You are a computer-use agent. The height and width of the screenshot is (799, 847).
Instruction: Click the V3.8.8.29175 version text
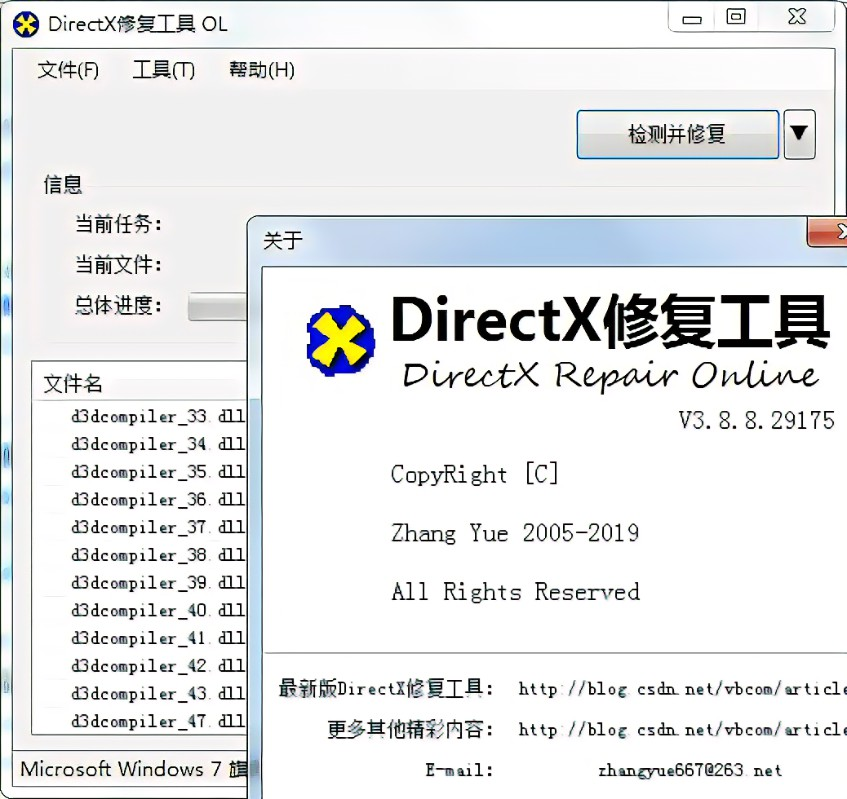coord(757,420)
